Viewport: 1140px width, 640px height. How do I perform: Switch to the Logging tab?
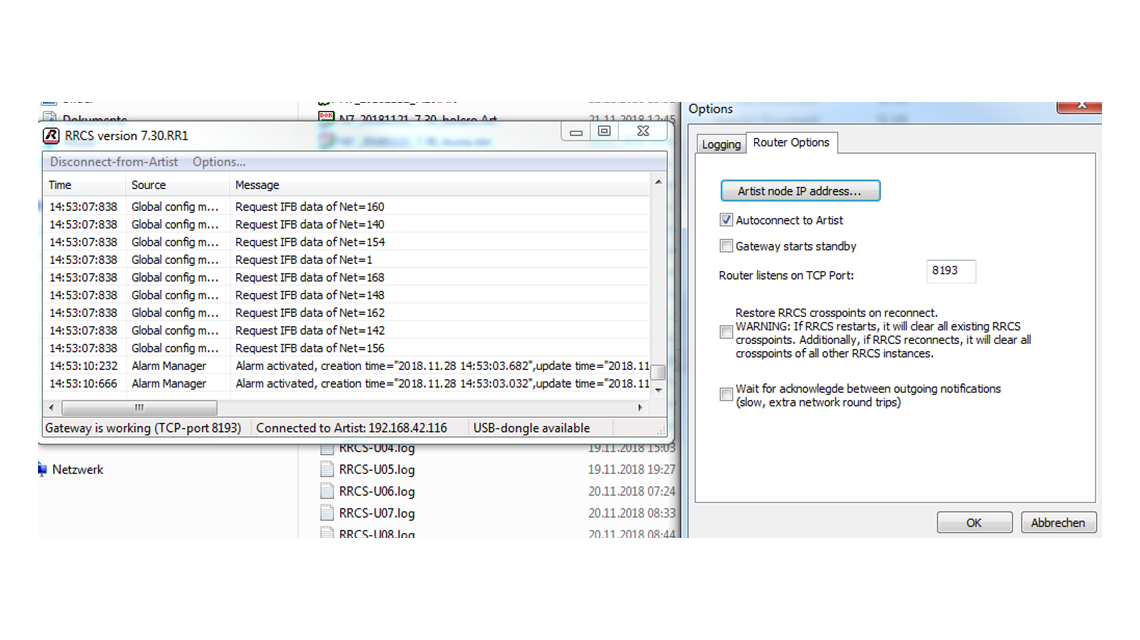click(x=721, y=144)
